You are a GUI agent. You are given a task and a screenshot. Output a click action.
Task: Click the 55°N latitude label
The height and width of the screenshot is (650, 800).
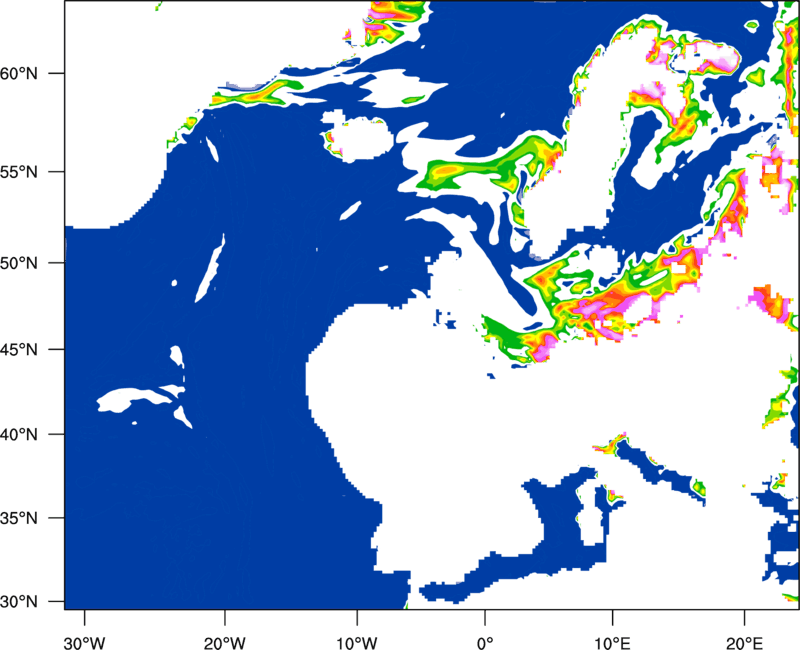19,171
